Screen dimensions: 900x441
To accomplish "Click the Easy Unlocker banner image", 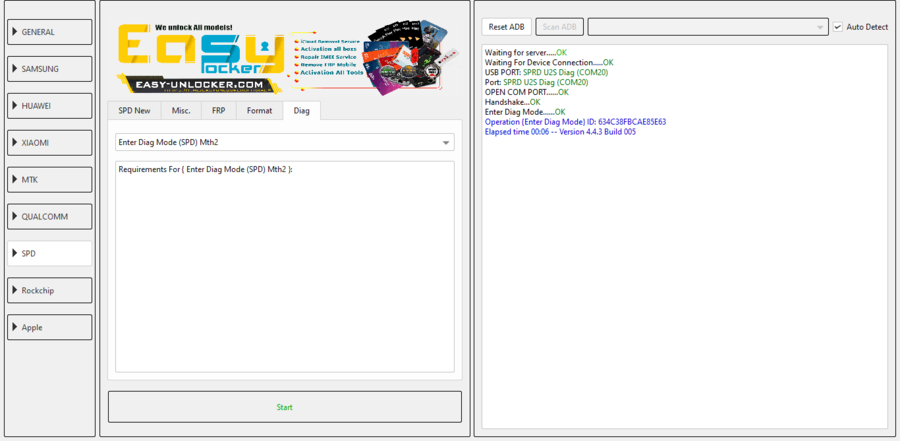I will [x=288, y=58].
